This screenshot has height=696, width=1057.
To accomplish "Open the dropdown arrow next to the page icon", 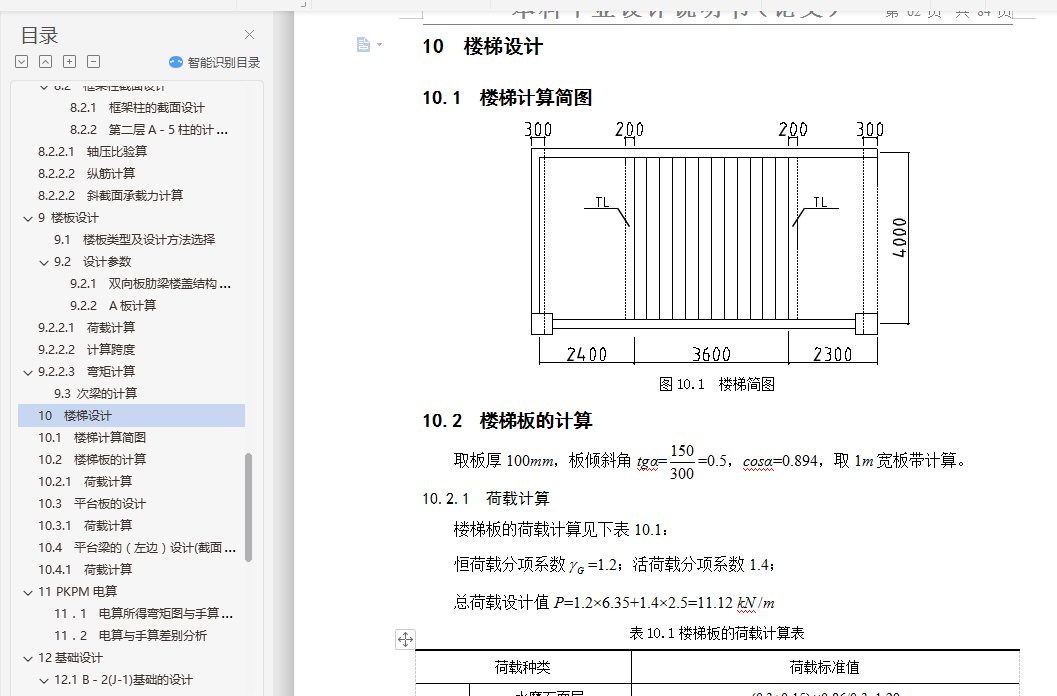I will (380, 45).
